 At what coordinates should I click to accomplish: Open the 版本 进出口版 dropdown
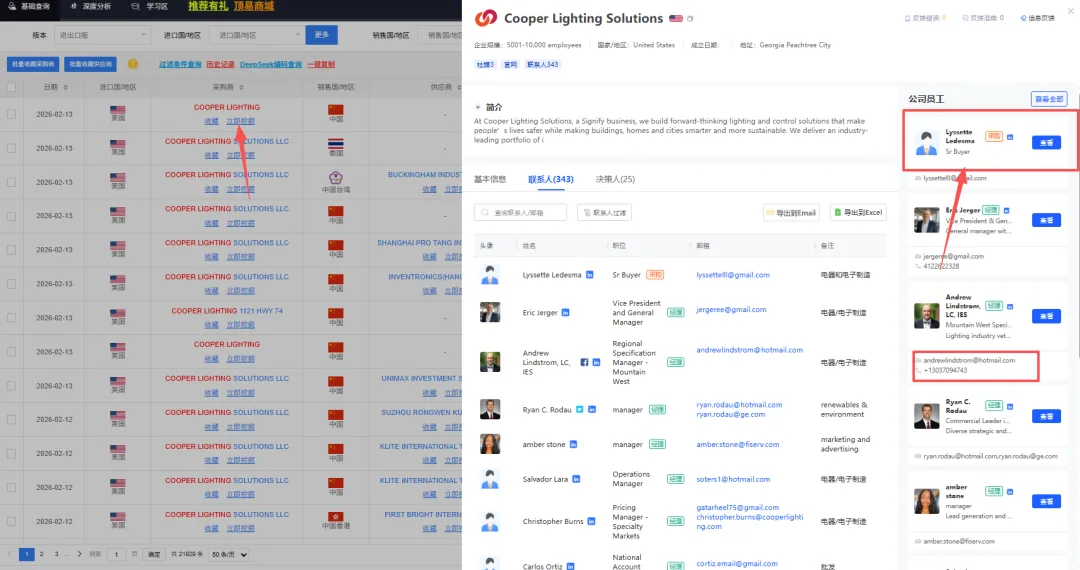coord(102,35)
